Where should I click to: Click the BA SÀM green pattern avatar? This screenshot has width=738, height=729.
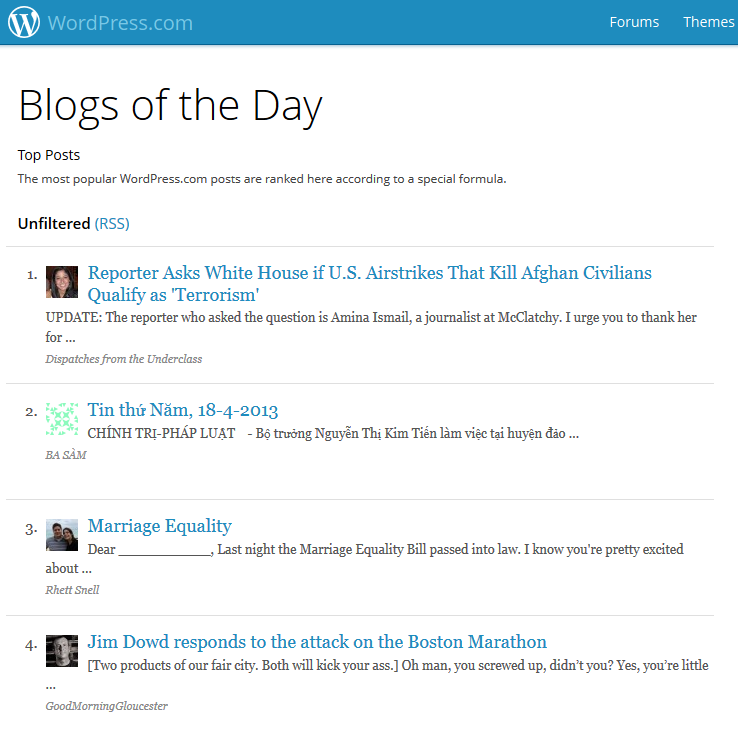coord(62,419)
